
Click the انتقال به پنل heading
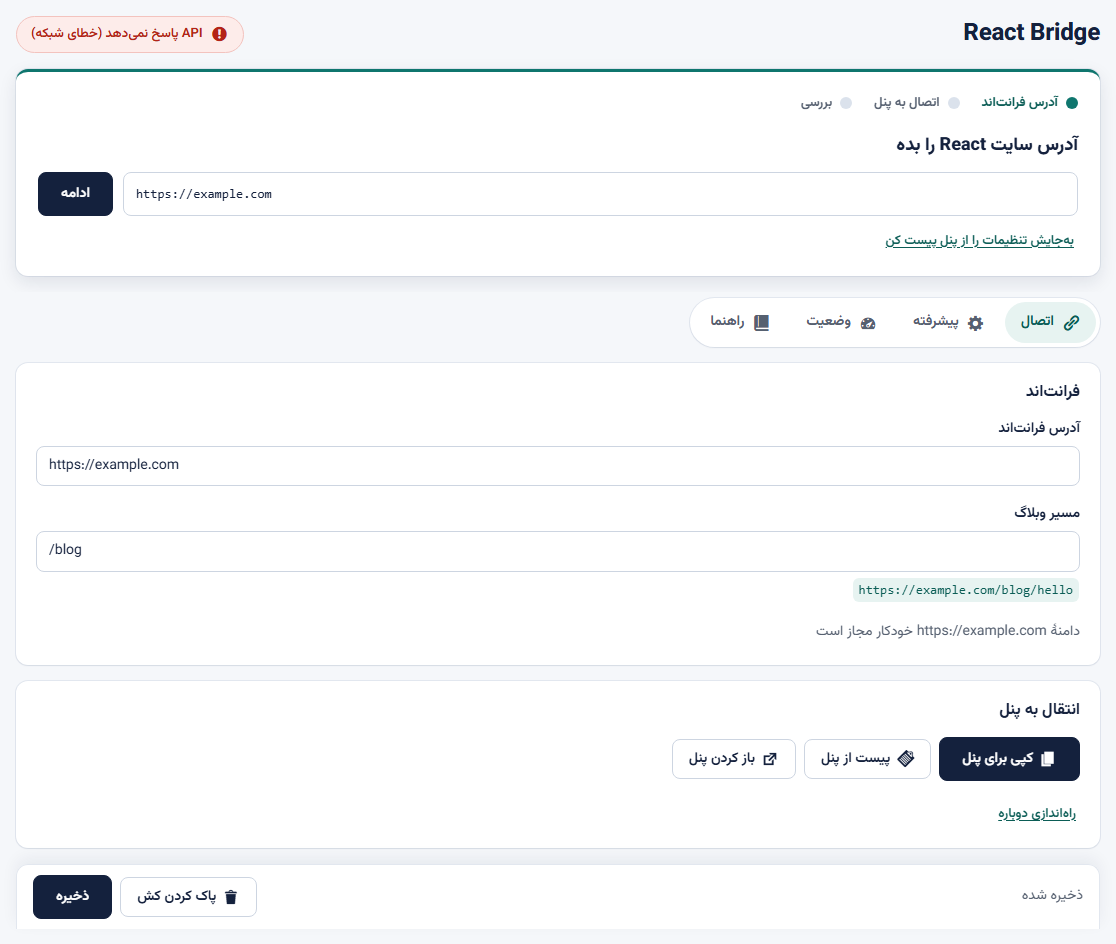[x=1039, y=709]
